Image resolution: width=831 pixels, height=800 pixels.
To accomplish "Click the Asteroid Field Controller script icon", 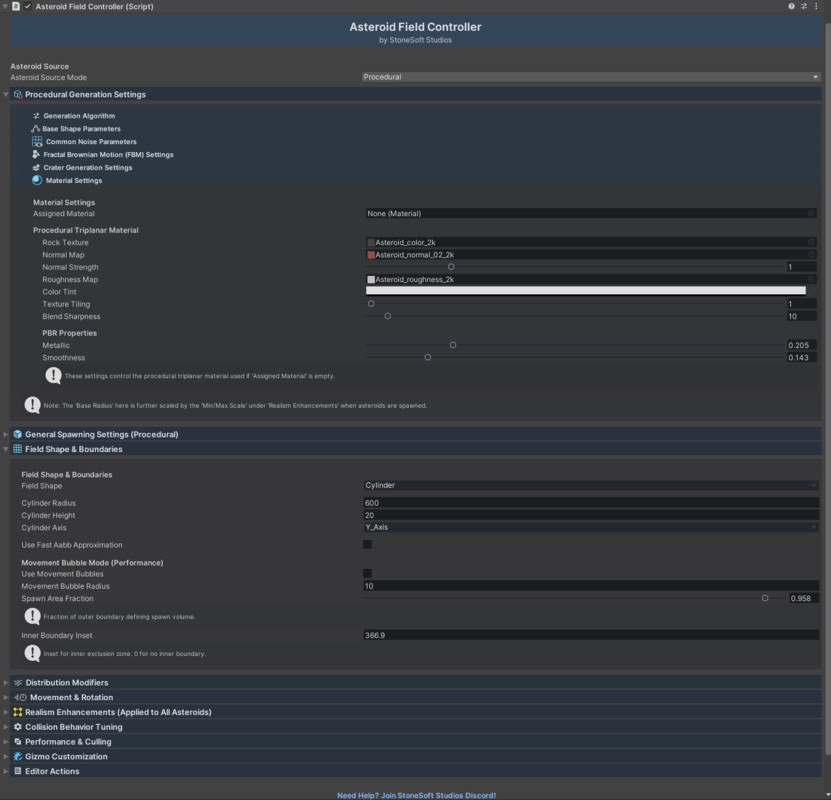I will point(16,6).
